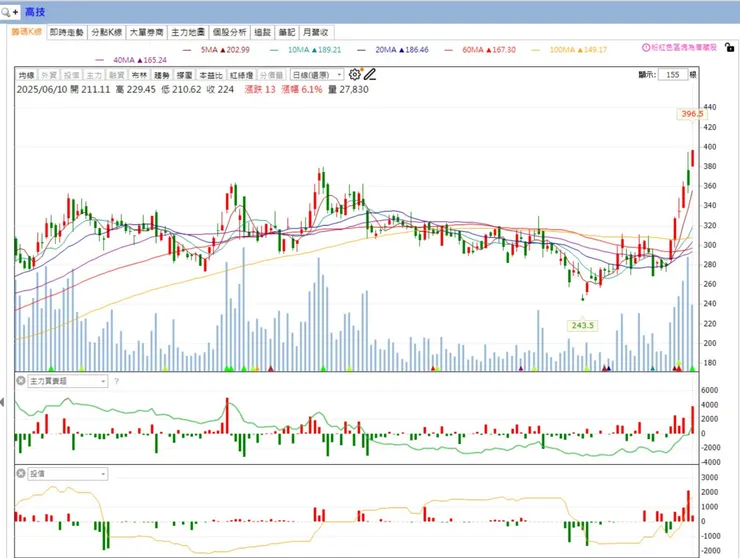Switch to the 大單券商 tab

coord(146,32)
